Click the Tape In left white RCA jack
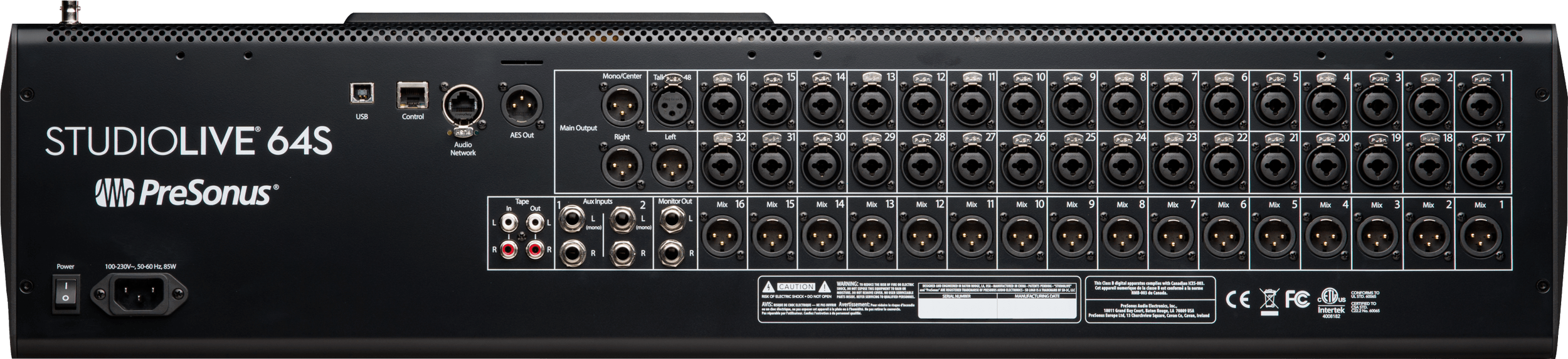 tap(508, 223)
